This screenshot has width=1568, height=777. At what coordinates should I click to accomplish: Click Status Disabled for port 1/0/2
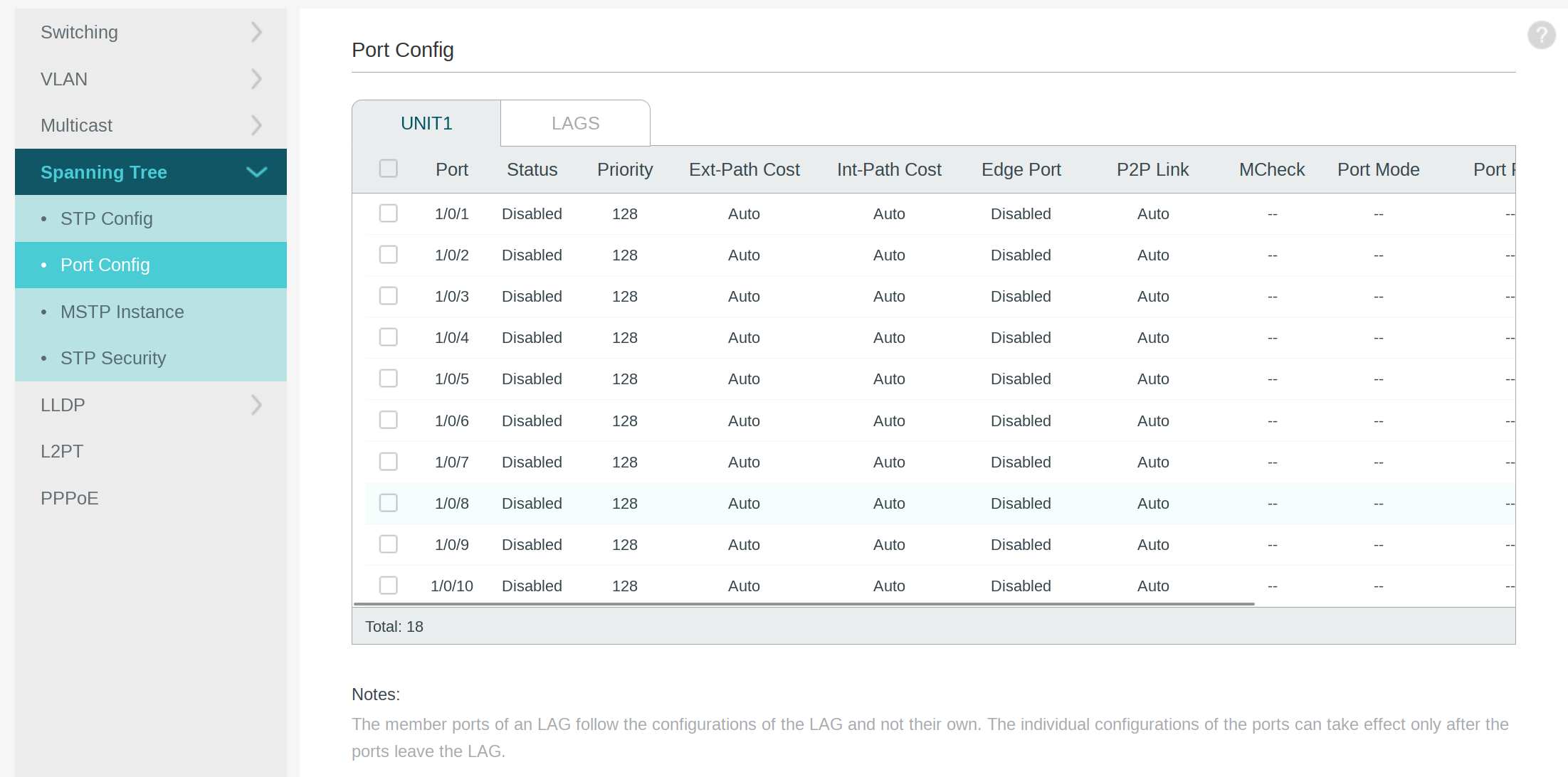click(532, 255)
